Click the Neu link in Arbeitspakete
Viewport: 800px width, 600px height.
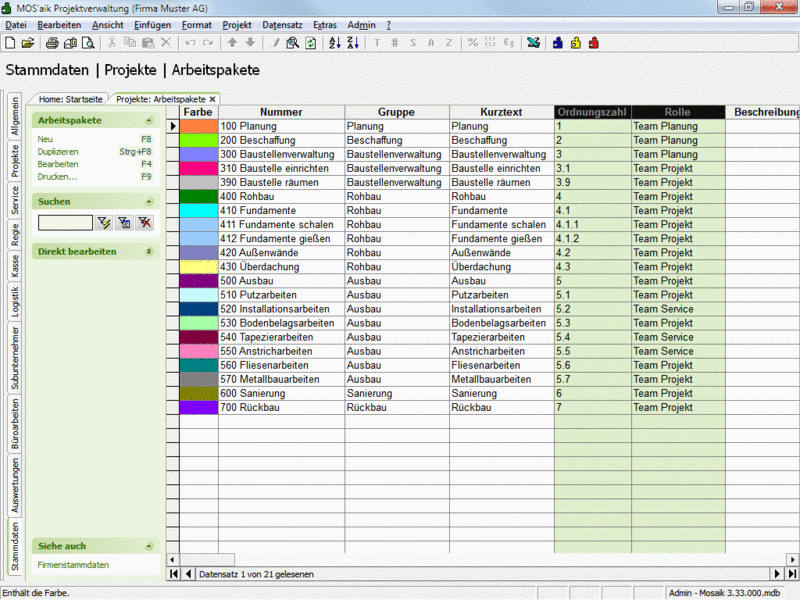45,139
